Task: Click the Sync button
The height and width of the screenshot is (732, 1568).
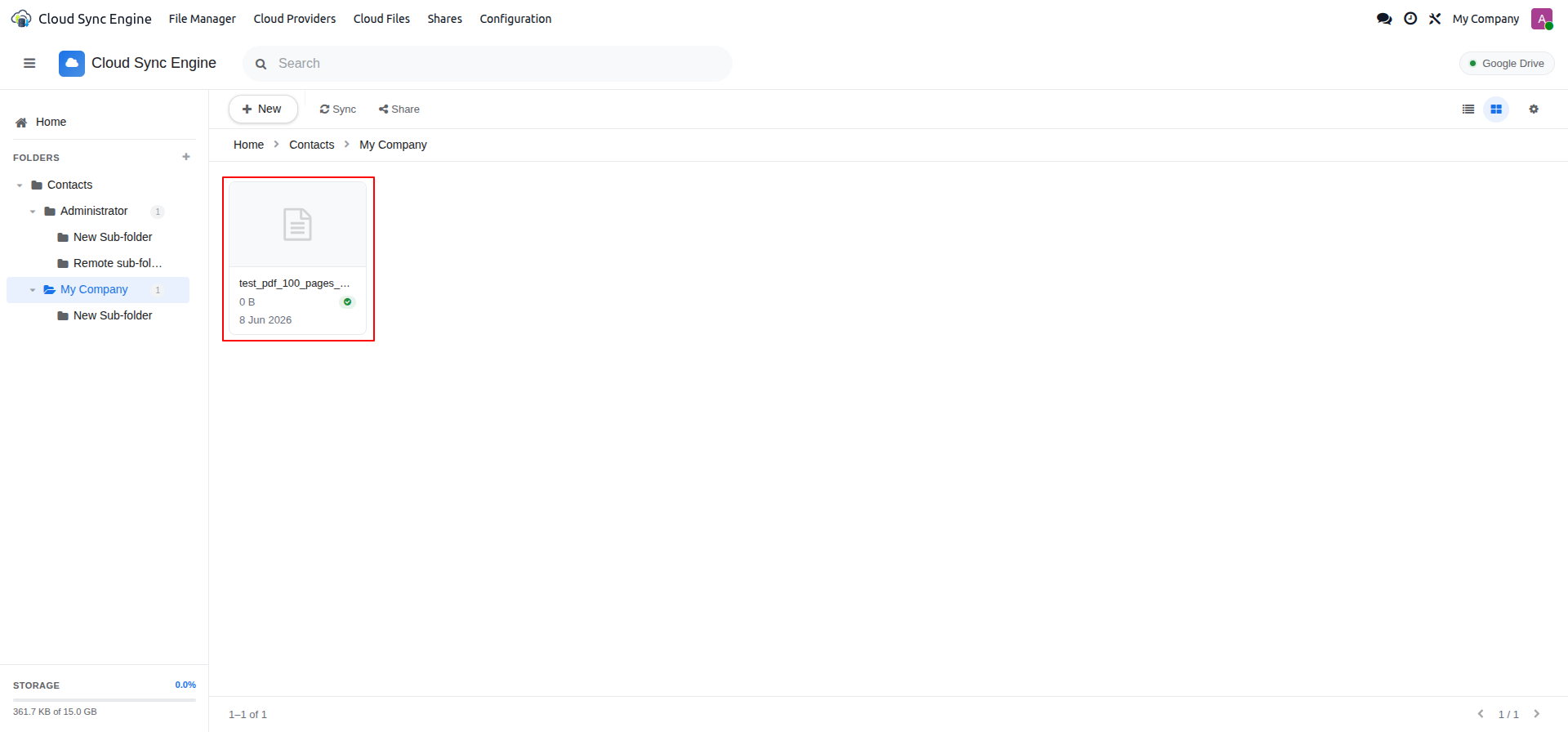Action: click(338, 109)
